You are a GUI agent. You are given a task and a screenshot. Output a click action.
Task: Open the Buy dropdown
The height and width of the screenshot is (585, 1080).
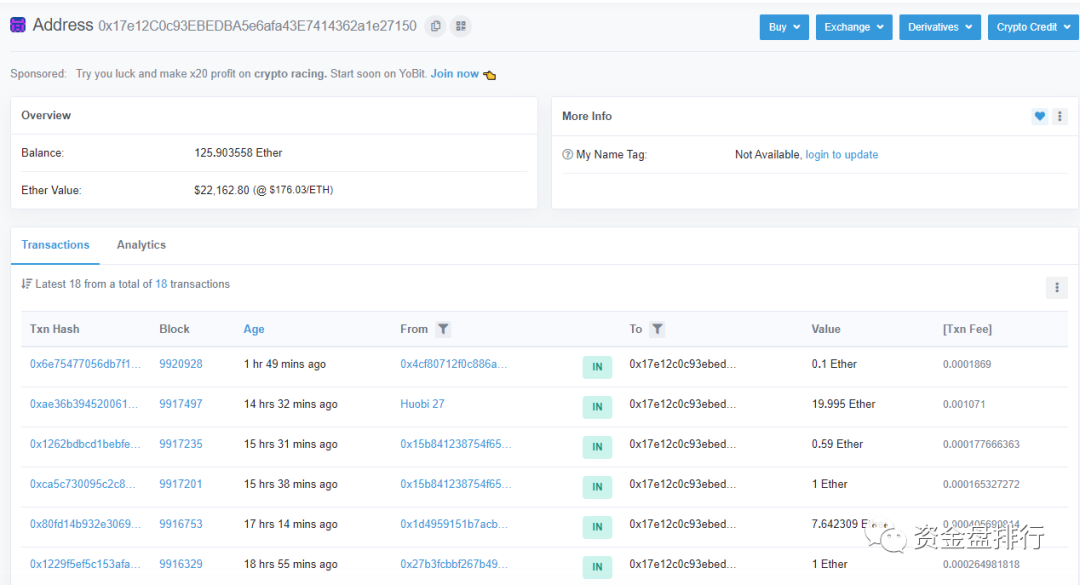[784, 27]
